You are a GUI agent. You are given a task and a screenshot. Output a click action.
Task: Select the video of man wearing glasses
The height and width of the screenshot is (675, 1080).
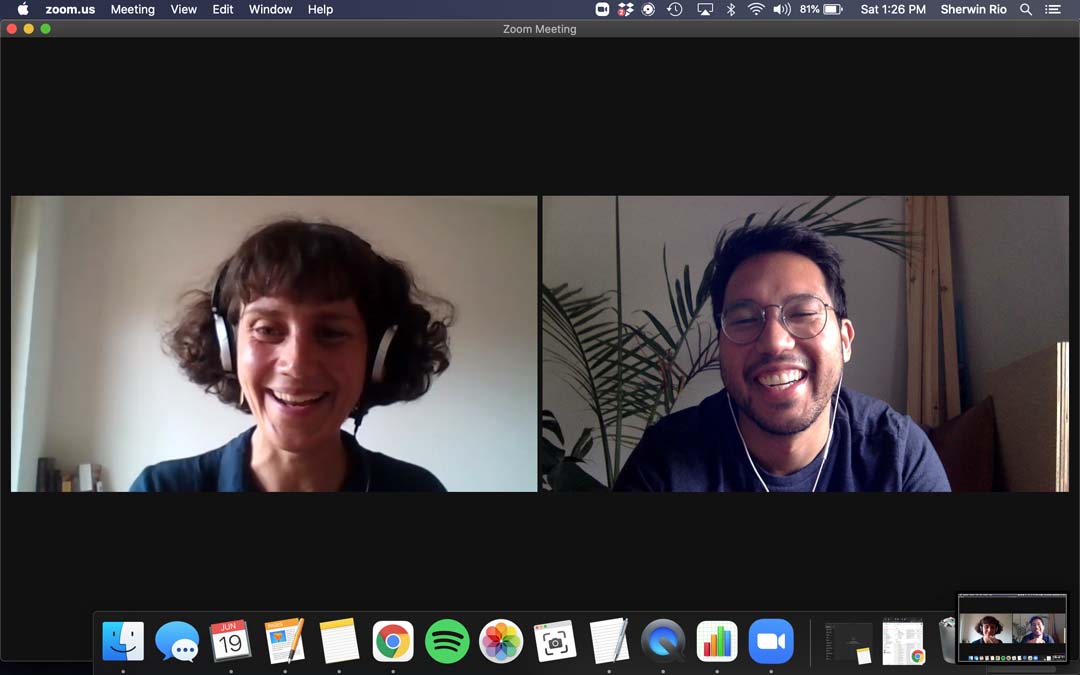pyautogui.click(x=806, y=344)
